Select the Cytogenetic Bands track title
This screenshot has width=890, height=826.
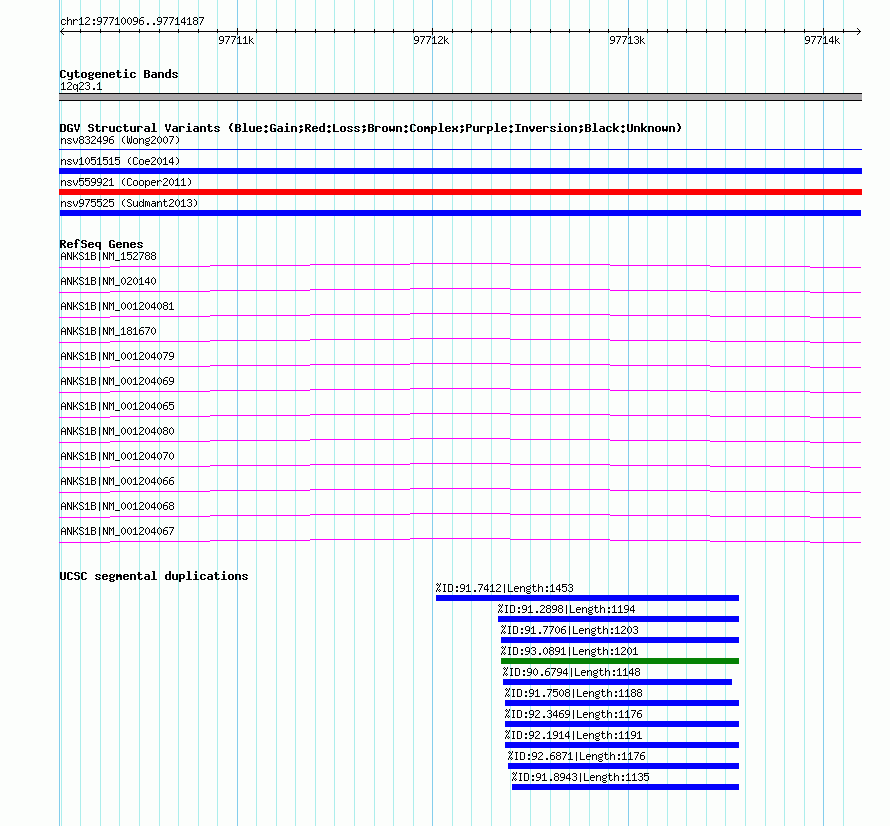(x=119, y=74)
